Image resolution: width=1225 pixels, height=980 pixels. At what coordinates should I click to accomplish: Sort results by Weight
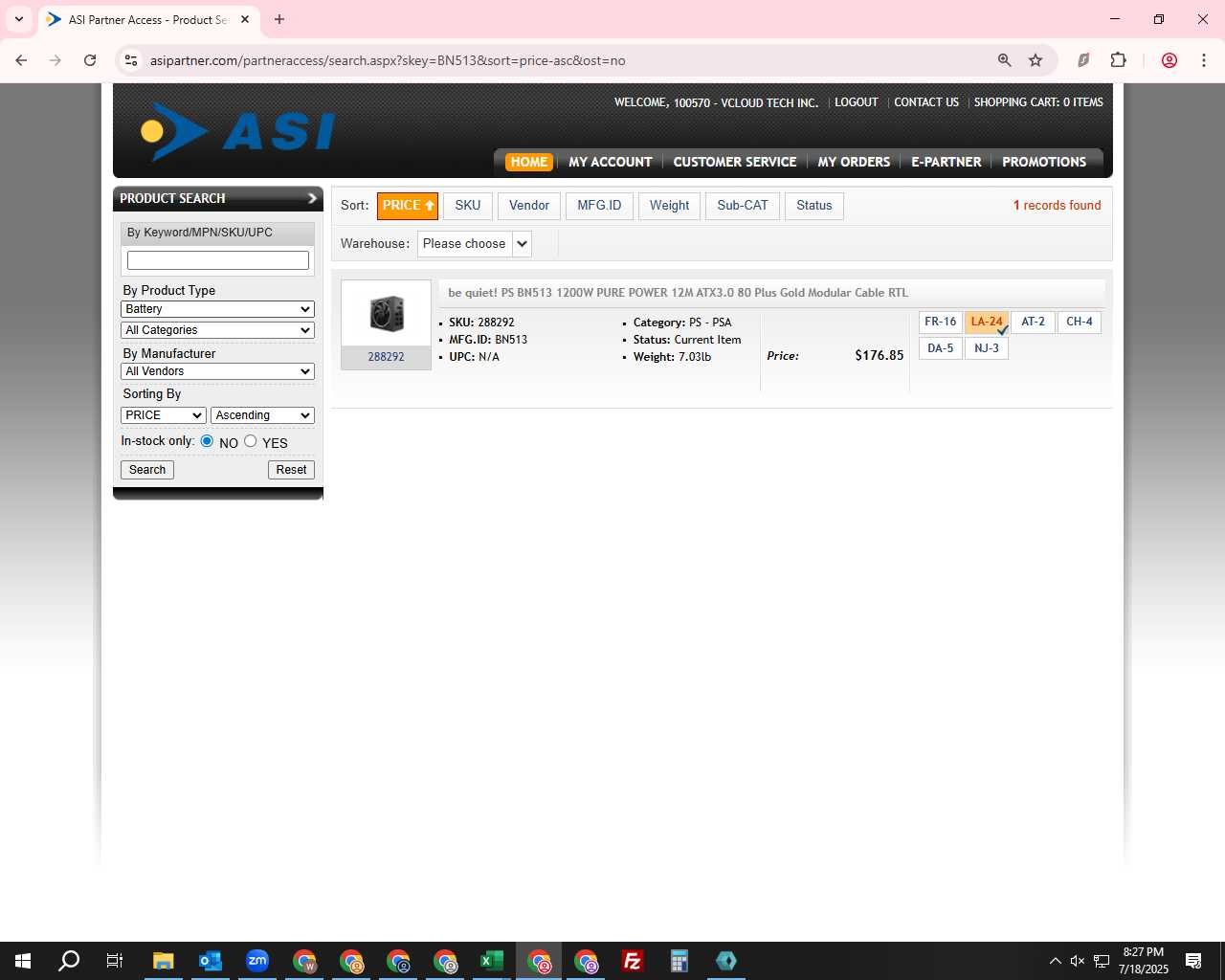669,206
